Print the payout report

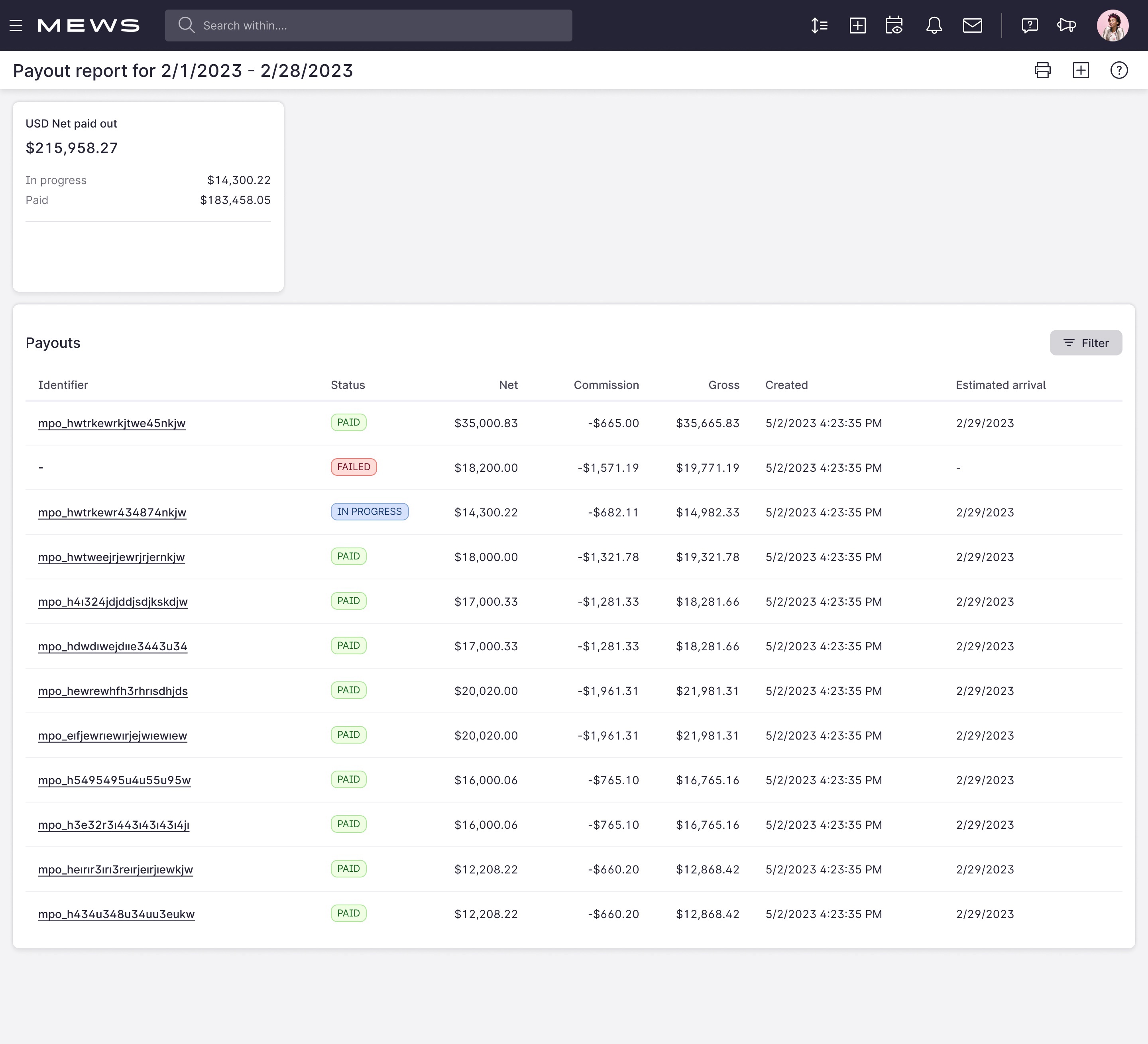(1043, 70)
